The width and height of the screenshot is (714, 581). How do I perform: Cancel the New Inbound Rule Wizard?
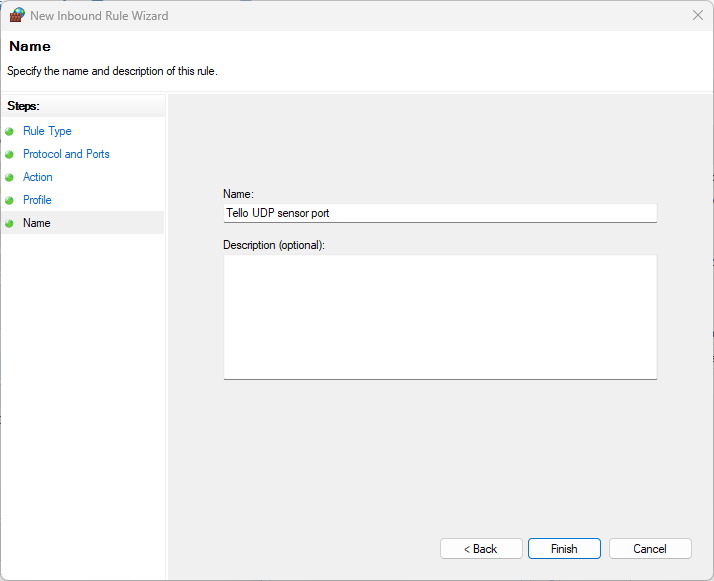pos(650,549)
